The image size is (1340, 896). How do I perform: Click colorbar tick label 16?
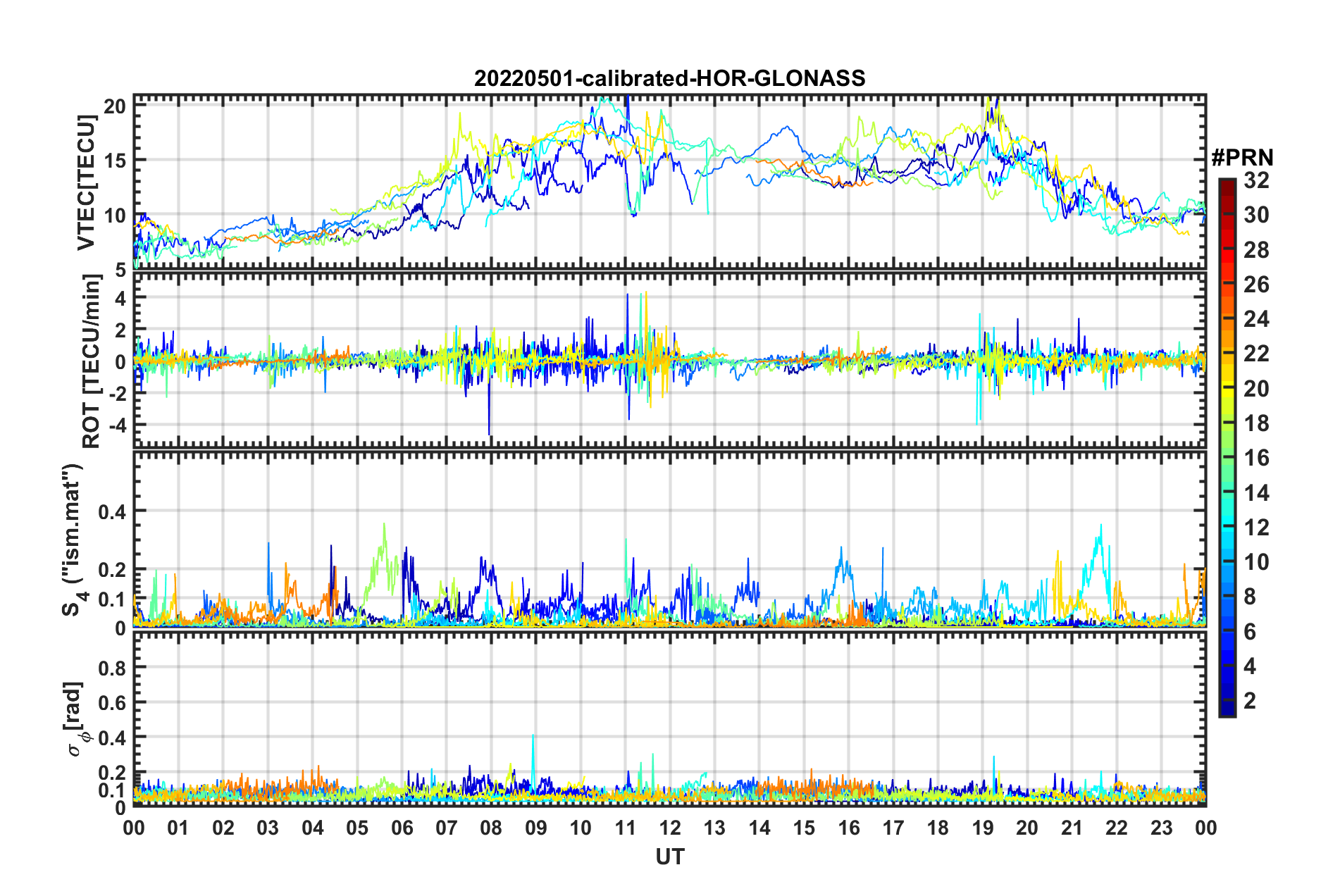point(1256,458)
